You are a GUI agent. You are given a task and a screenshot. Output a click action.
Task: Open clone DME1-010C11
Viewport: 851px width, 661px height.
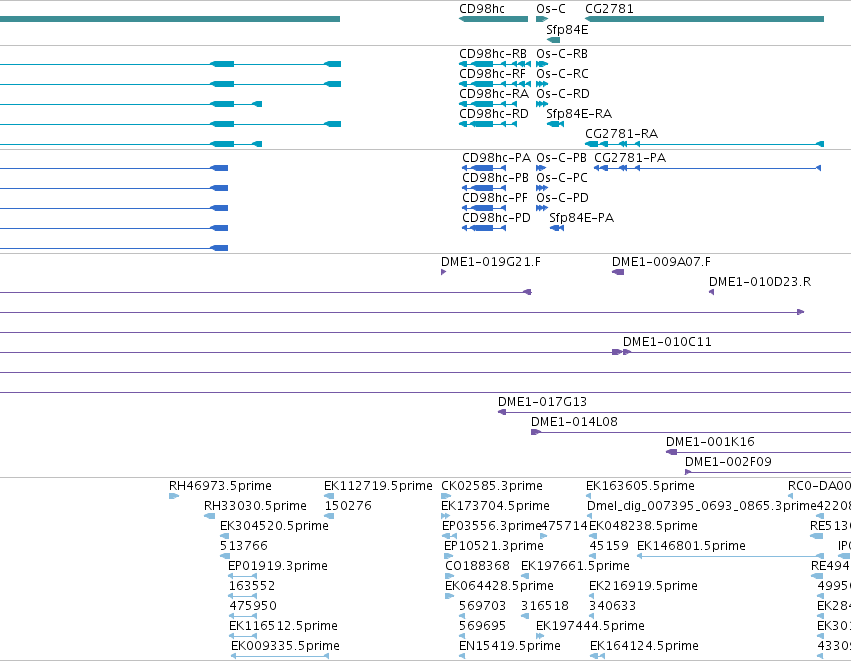(x=667, y=342)
